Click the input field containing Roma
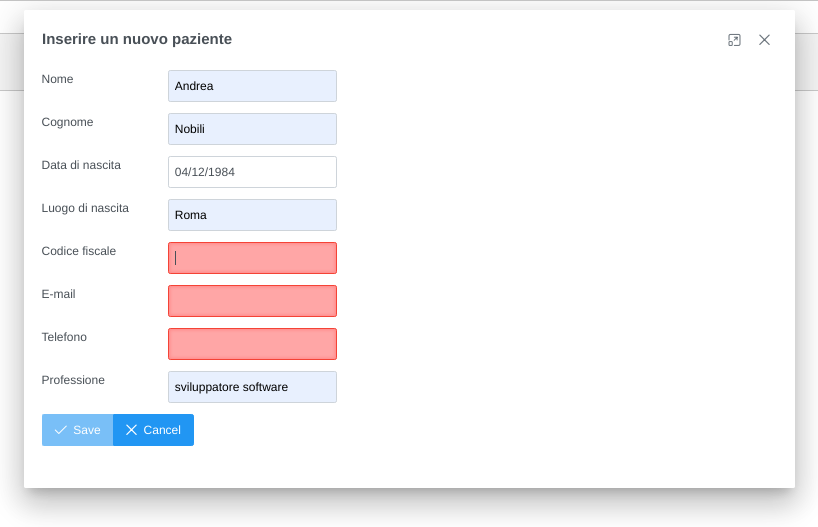The height and width of the screenshot is (527, 818). (252, 215)
